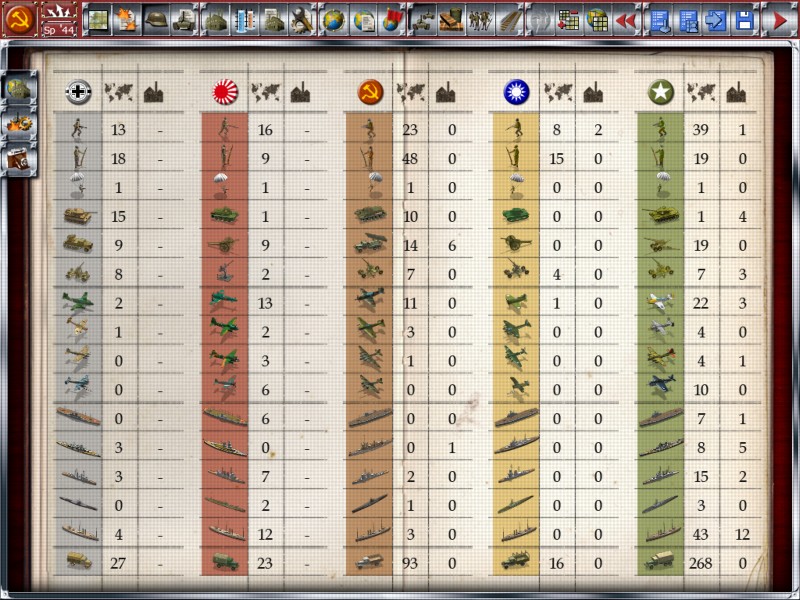This screenshot has width=800, height=600.
Task: Open the wrench and gear repair icon
Action: (x=303, y=20)
